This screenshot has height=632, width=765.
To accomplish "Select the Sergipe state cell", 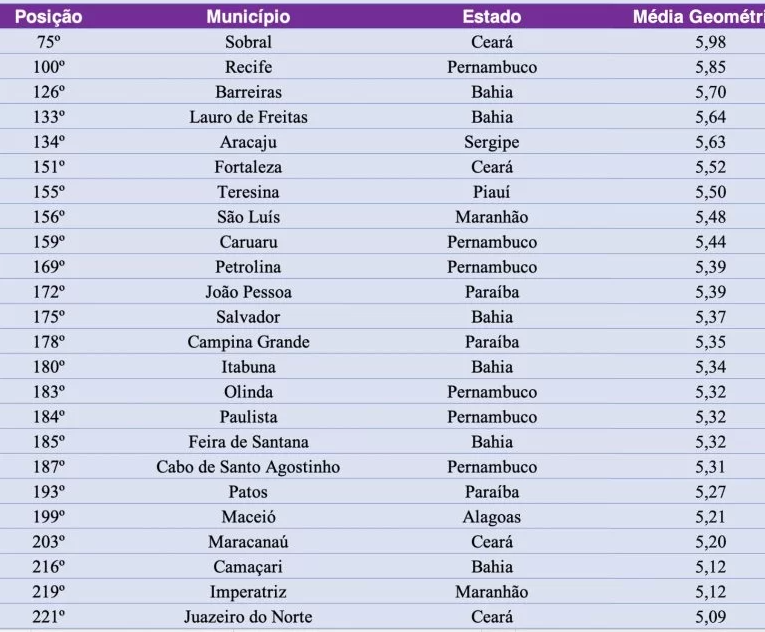I will pos(492,142).
